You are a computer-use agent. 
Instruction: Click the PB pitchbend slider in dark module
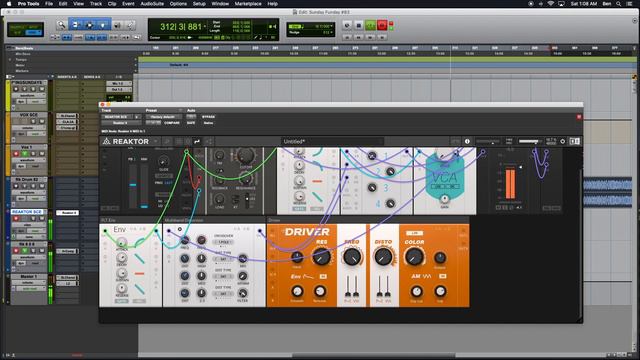click(132, 186)
